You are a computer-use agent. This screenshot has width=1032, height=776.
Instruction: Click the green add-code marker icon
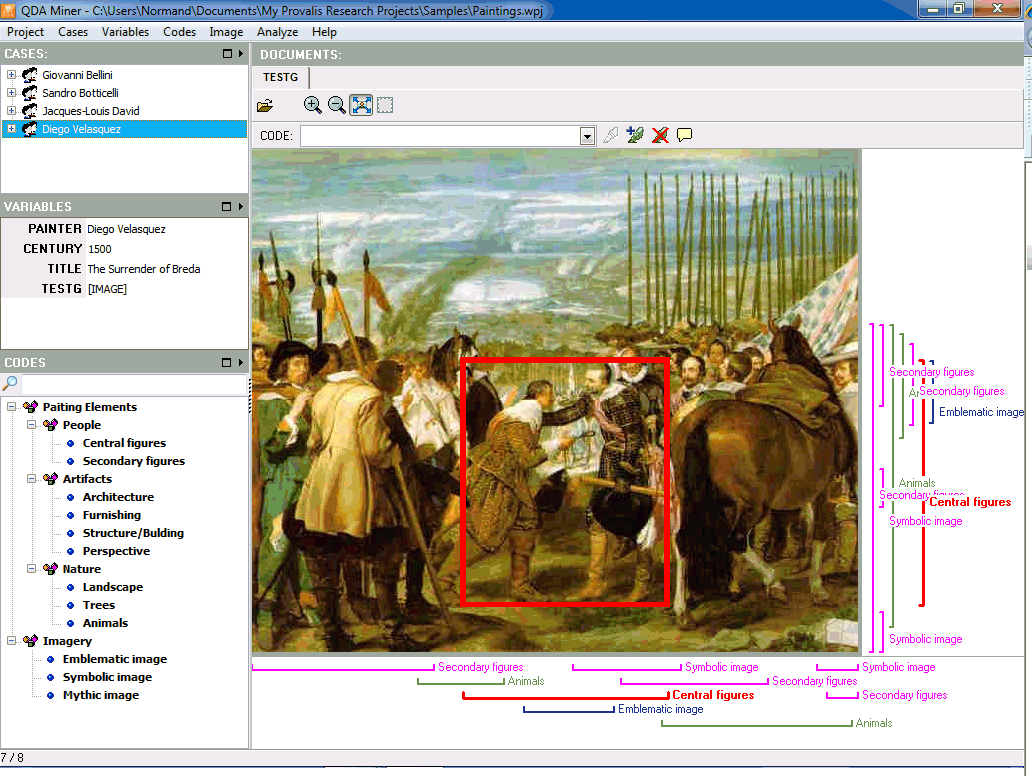[635, 135]
